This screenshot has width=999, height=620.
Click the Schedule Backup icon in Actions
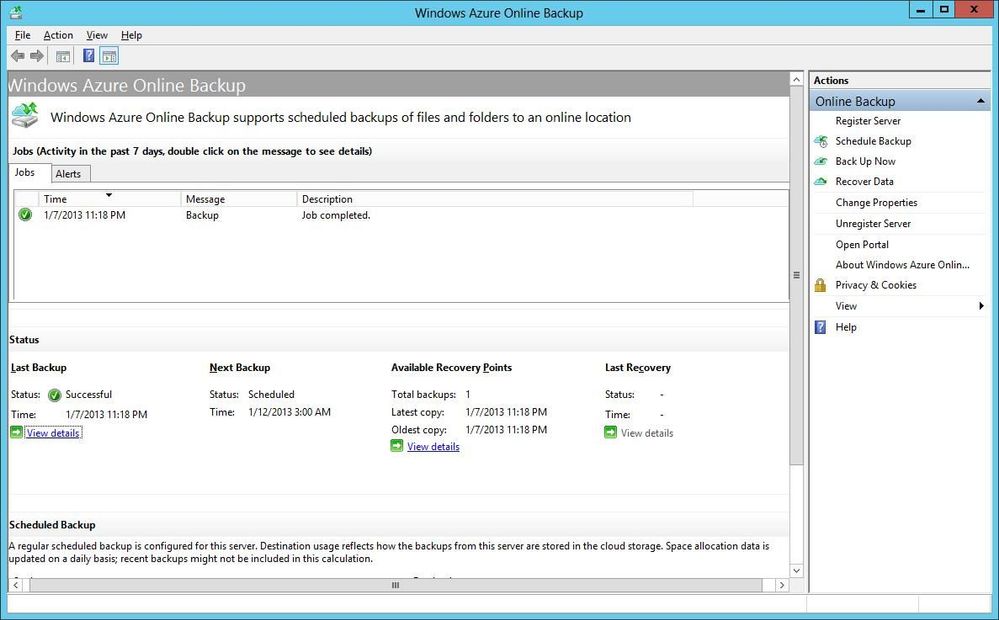pos(821,141)
